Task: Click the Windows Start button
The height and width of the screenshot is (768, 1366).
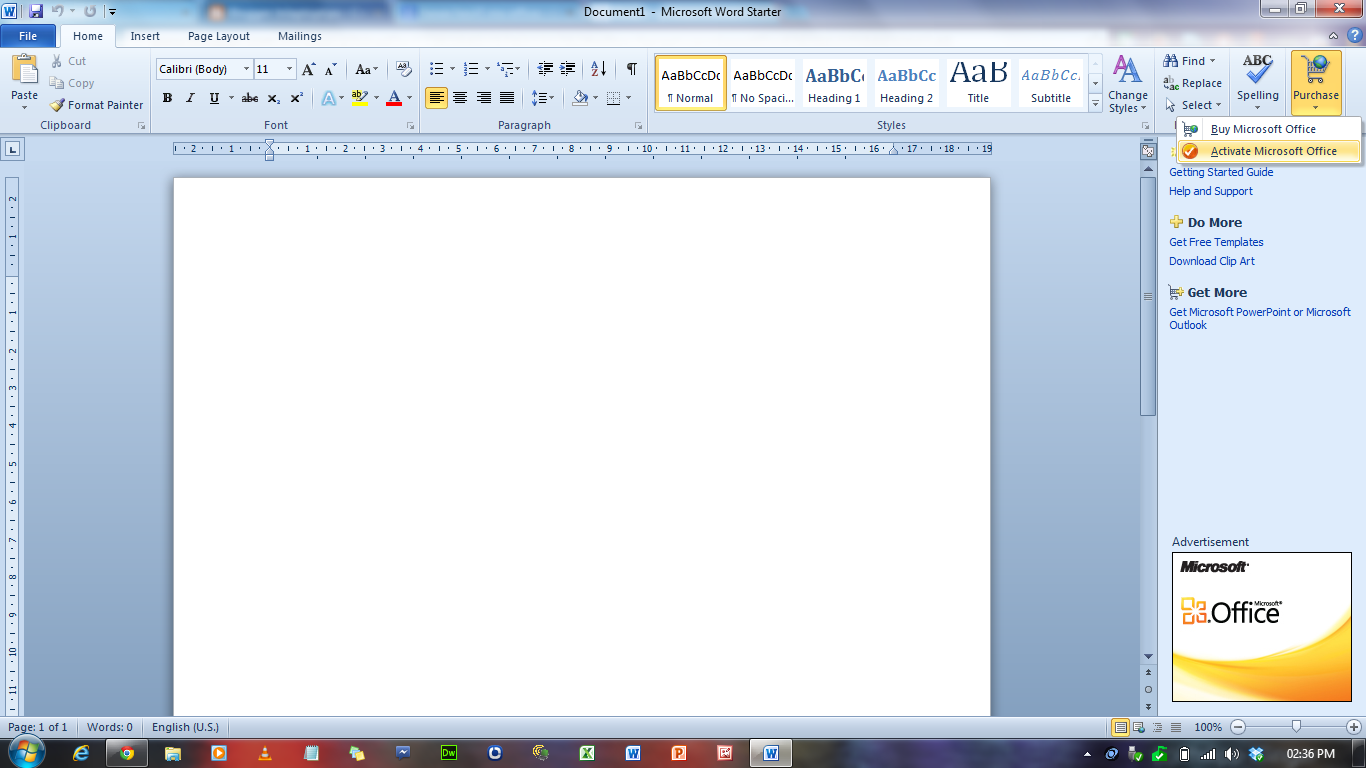Action: pos(26,752)
